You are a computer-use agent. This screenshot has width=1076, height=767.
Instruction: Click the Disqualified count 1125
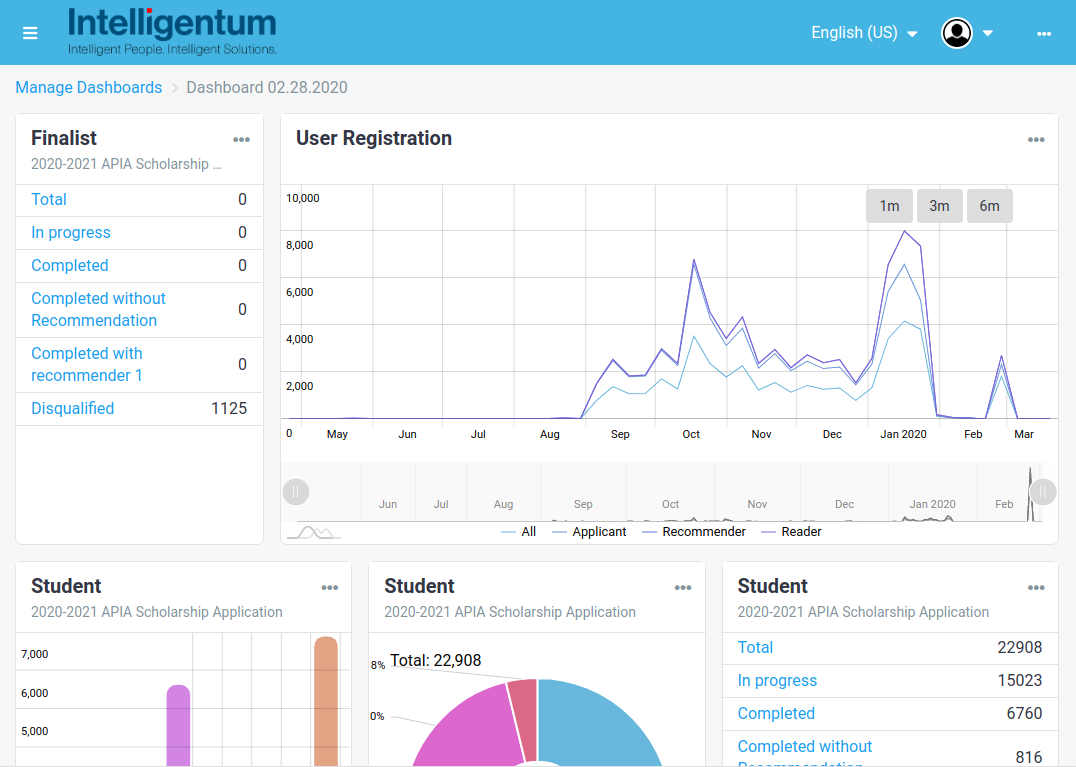coord(229,408)
